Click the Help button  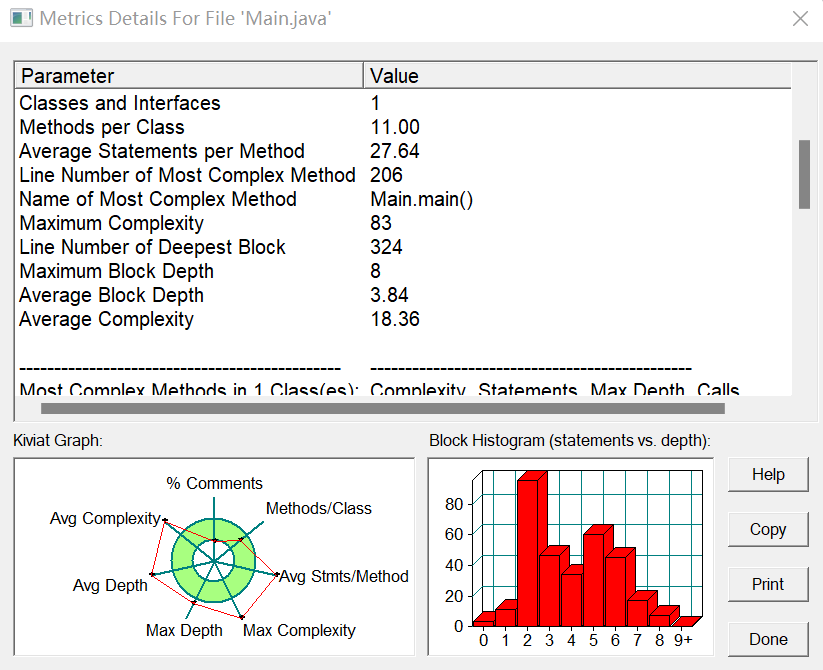point(768,474)
